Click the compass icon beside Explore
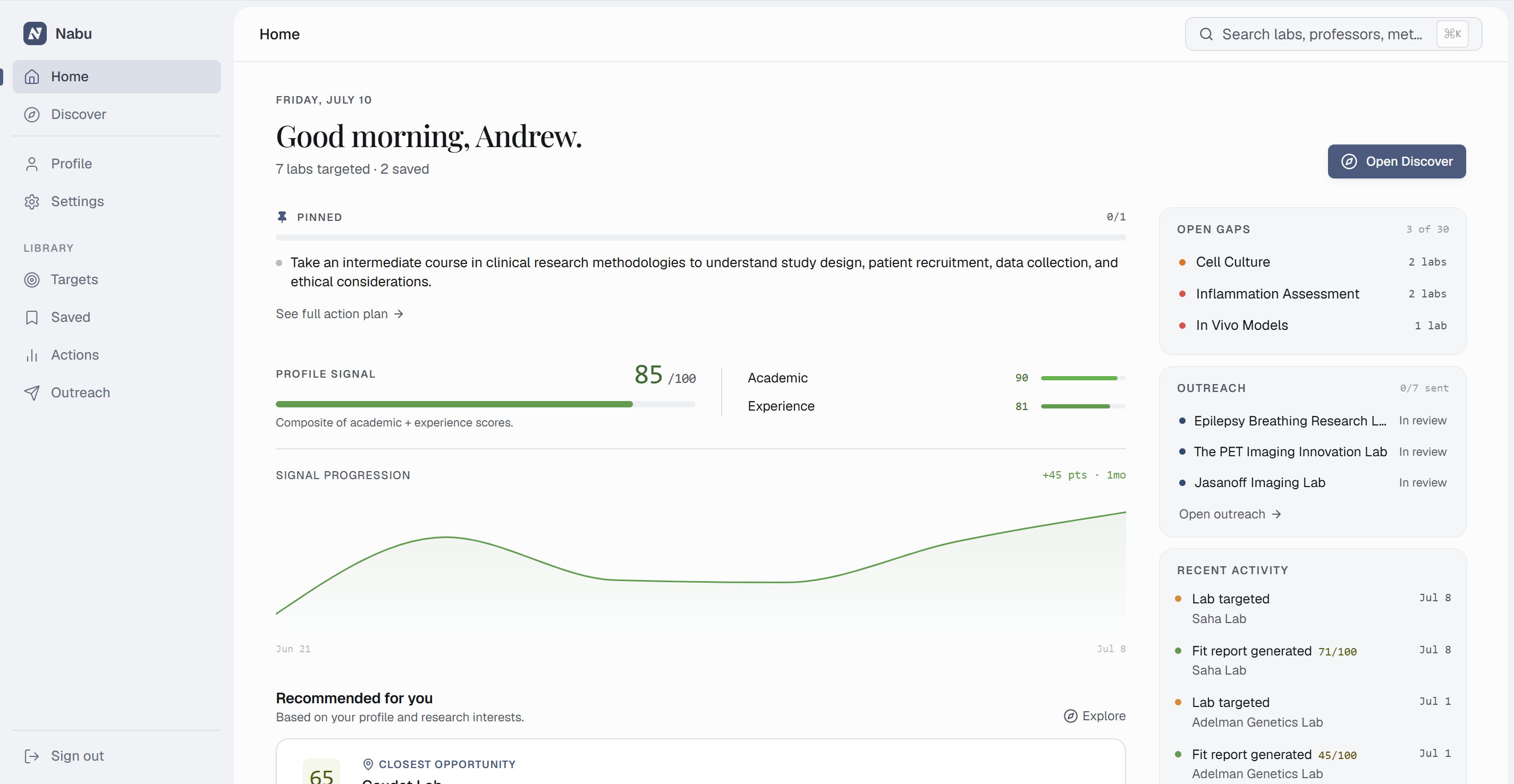 (1070, 716)
